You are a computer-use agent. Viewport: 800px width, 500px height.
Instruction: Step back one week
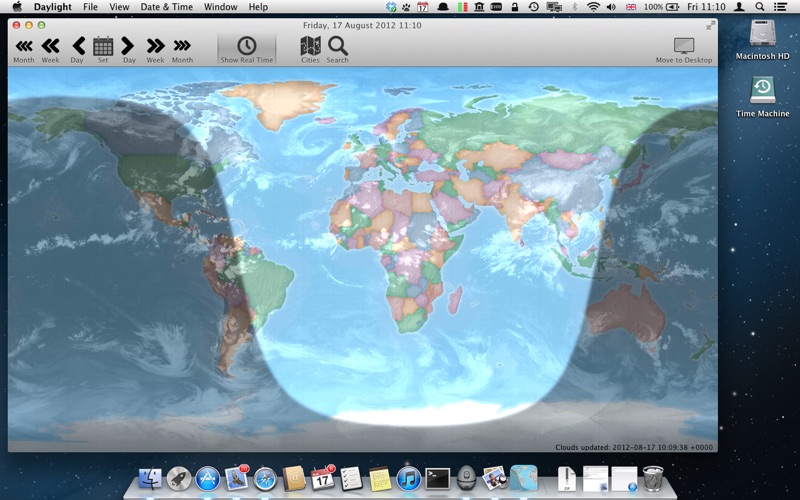point(50,46)
